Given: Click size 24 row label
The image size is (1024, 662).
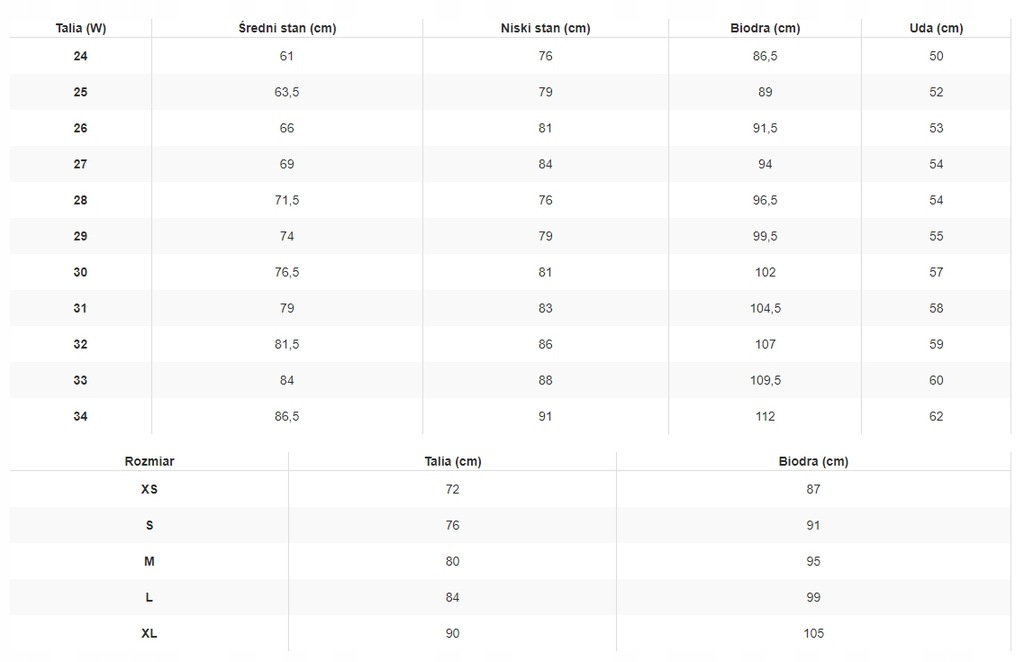Looking at the screenshot, I should 80,56.
